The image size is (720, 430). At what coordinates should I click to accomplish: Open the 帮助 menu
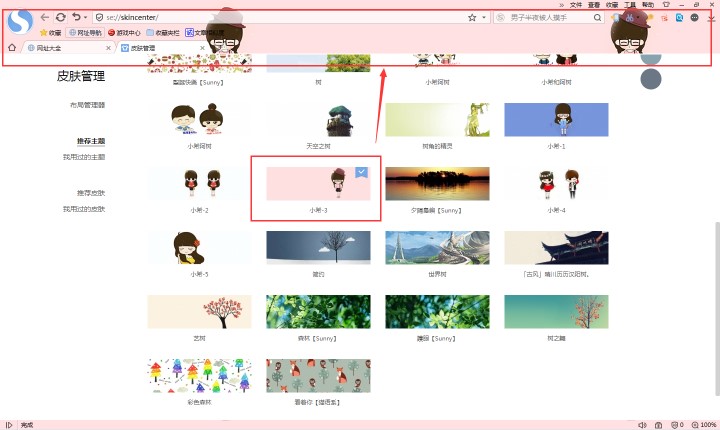pyautogui.click(x=648, y=5)
